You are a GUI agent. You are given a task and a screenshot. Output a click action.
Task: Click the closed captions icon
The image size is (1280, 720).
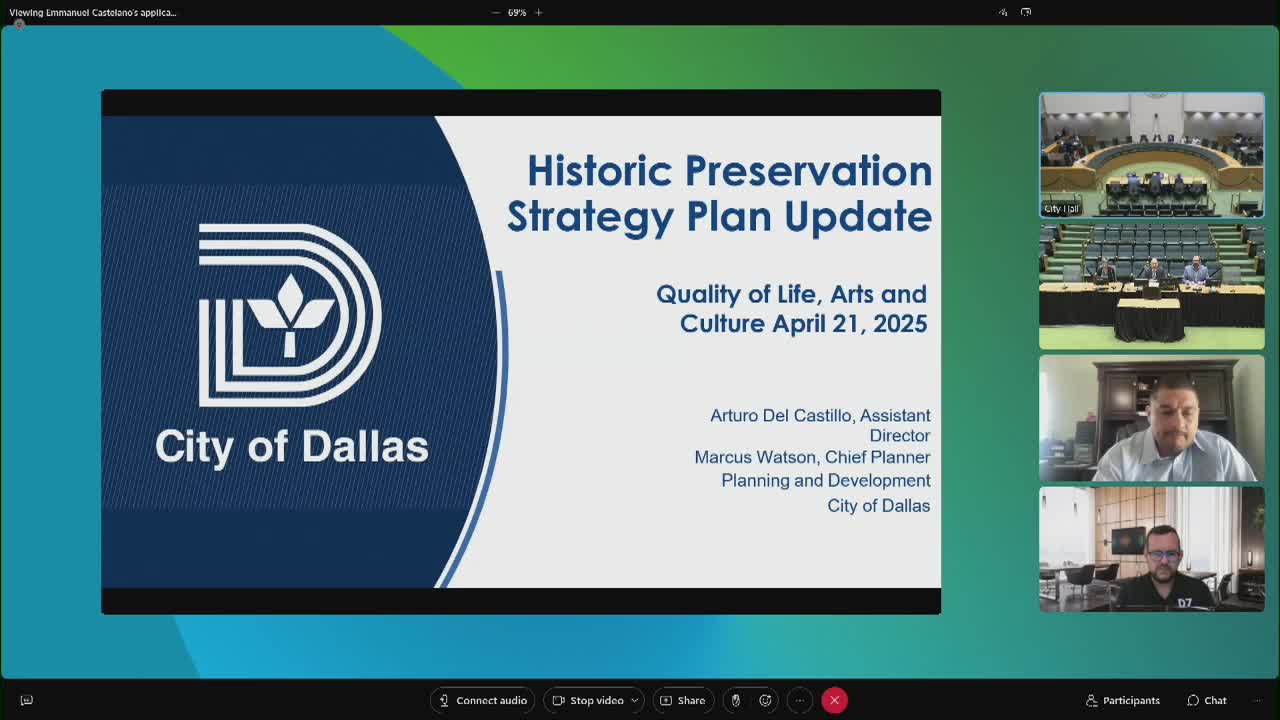[x=27, y=699]
